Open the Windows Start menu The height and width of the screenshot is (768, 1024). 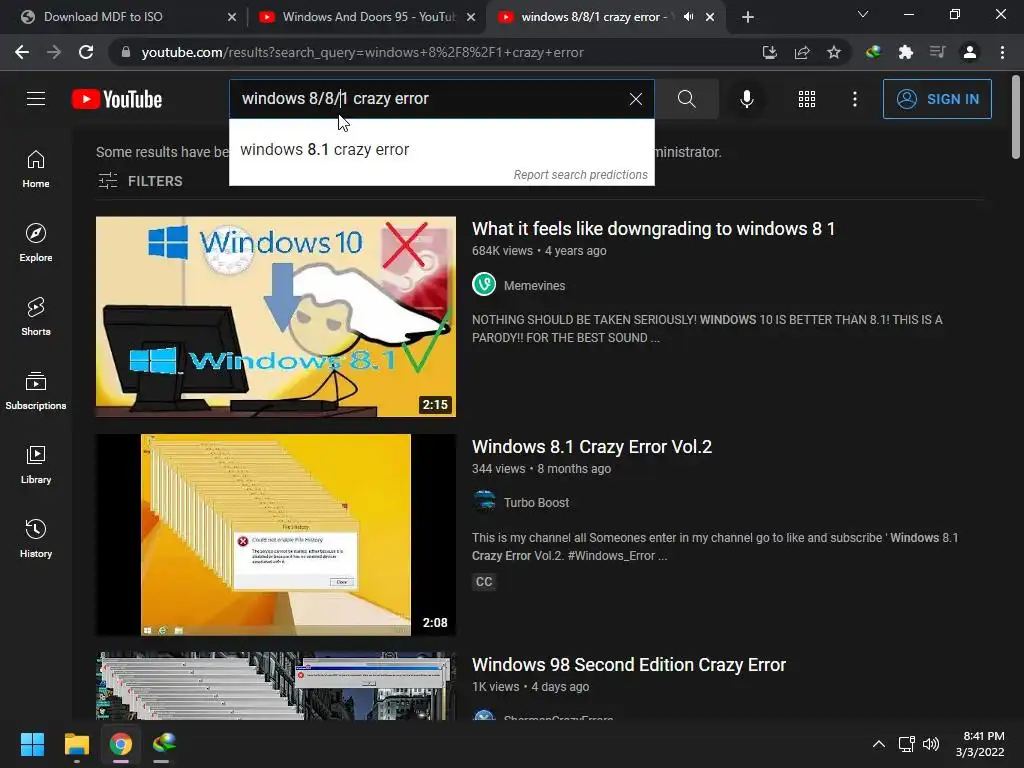(32, 743)
